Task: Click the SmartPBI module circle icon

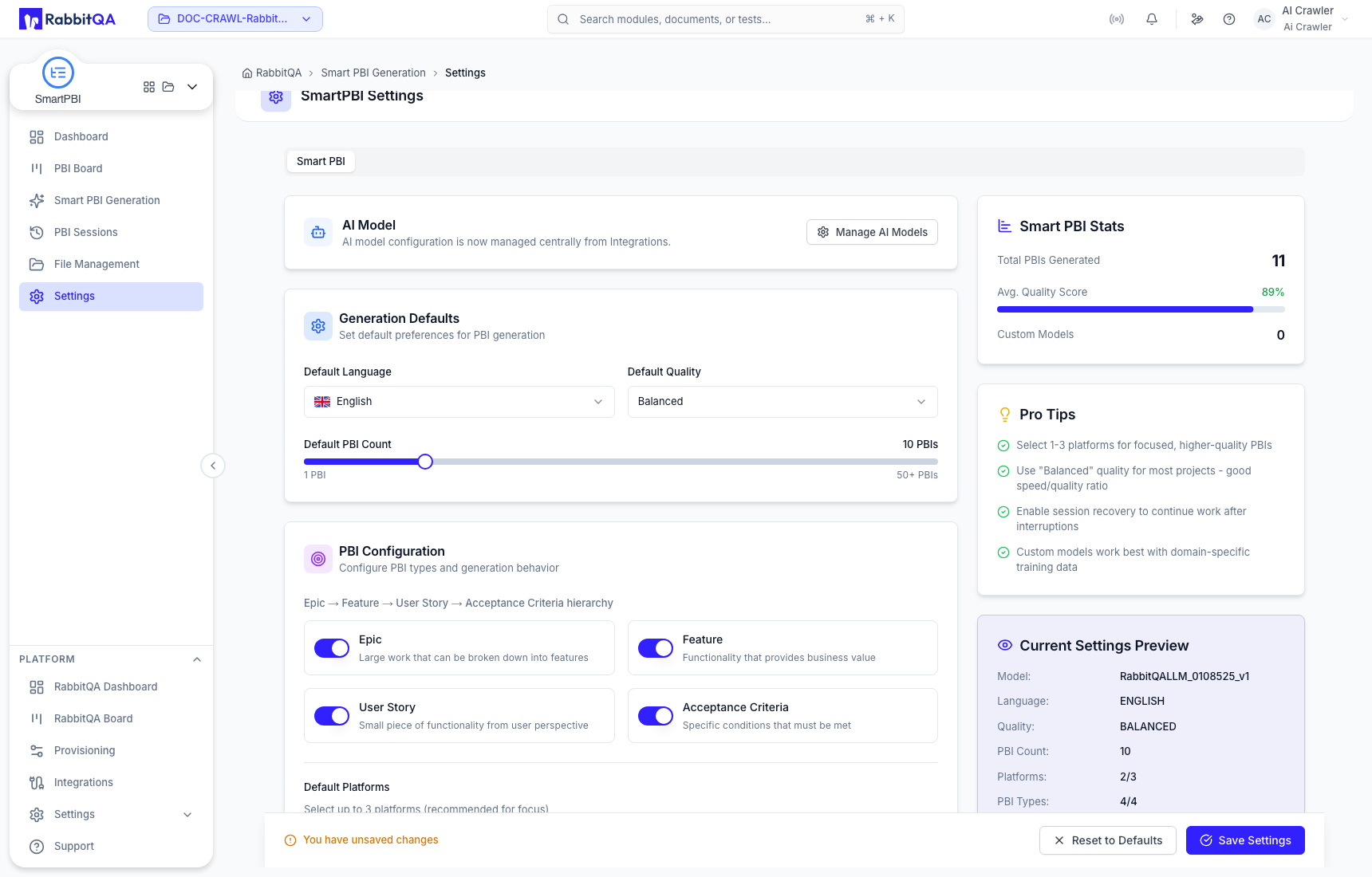Action: coord(58,73)
